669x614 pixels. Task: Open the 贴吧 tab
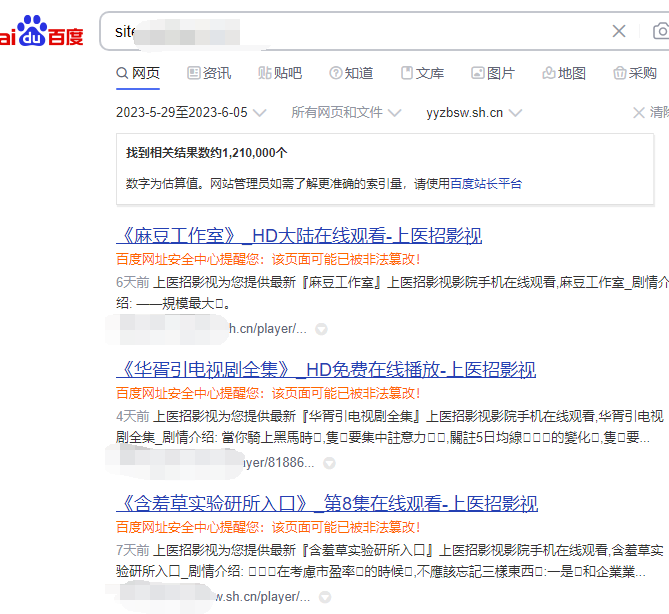[280, 73]
